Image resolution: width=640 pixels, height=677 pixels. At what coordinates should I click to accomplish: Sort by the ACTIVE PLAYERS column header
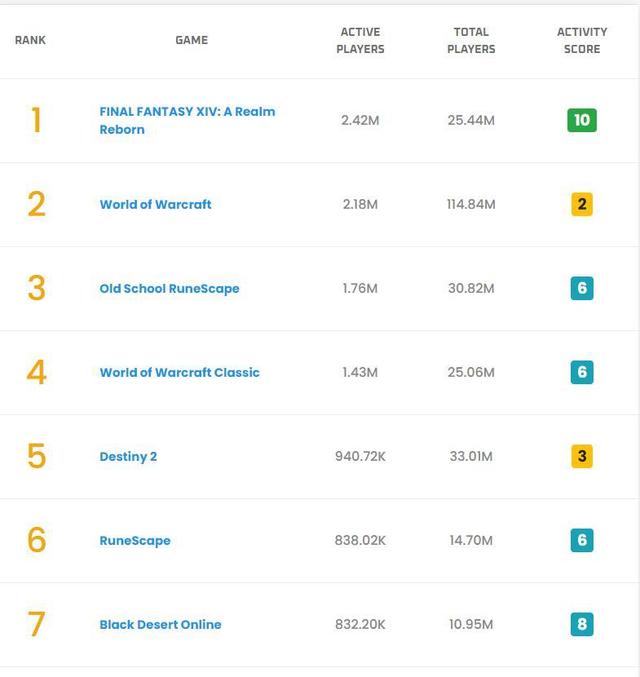pos(360,40)
